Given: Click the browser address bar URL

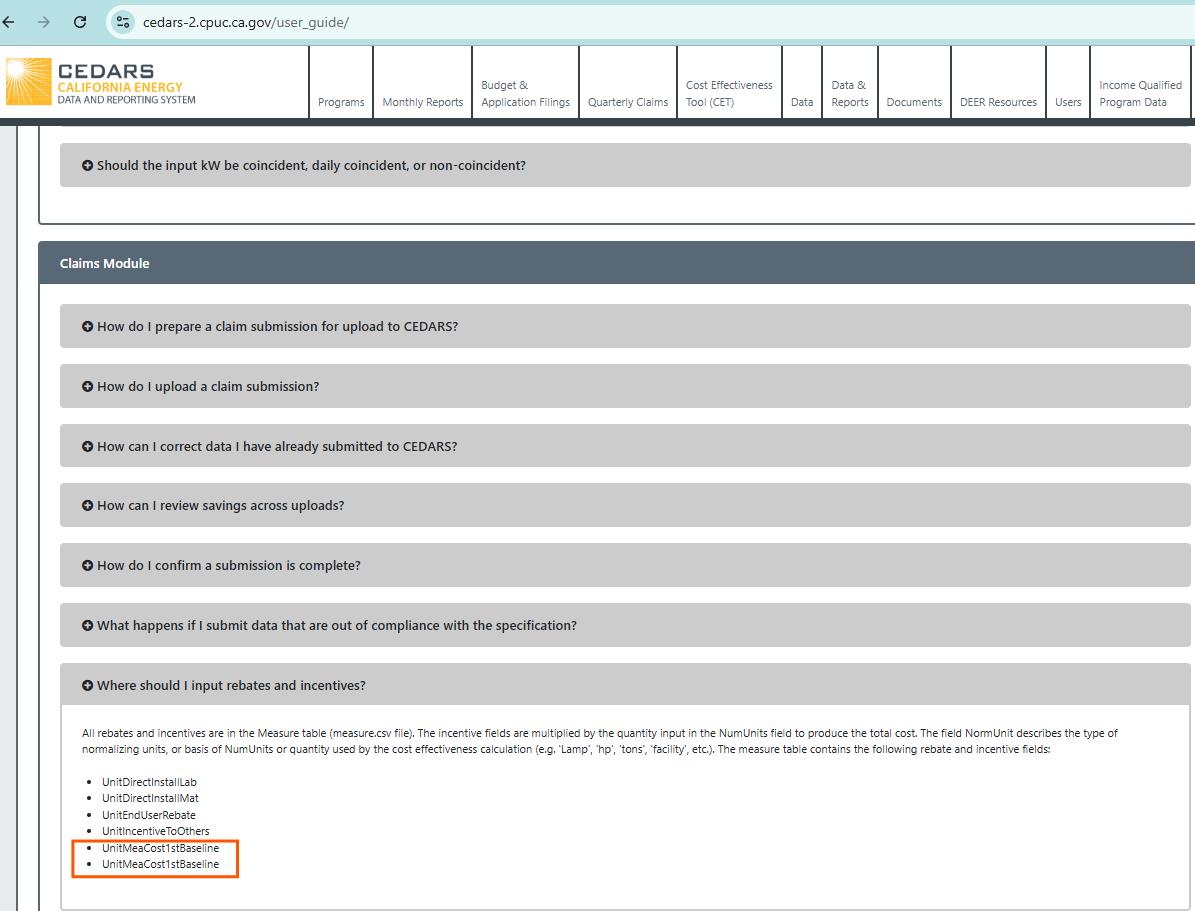Looking at the screenshot, I should [246, 22].
